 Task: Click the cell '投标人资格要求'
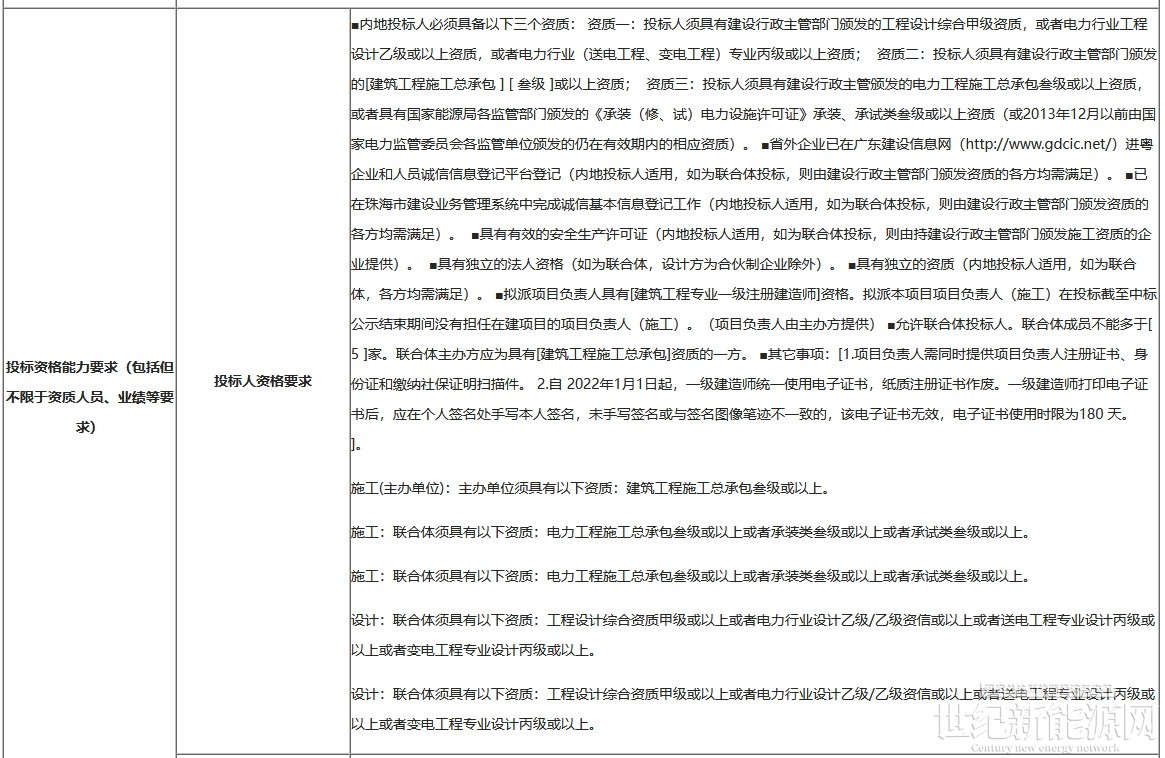[263, 381]
